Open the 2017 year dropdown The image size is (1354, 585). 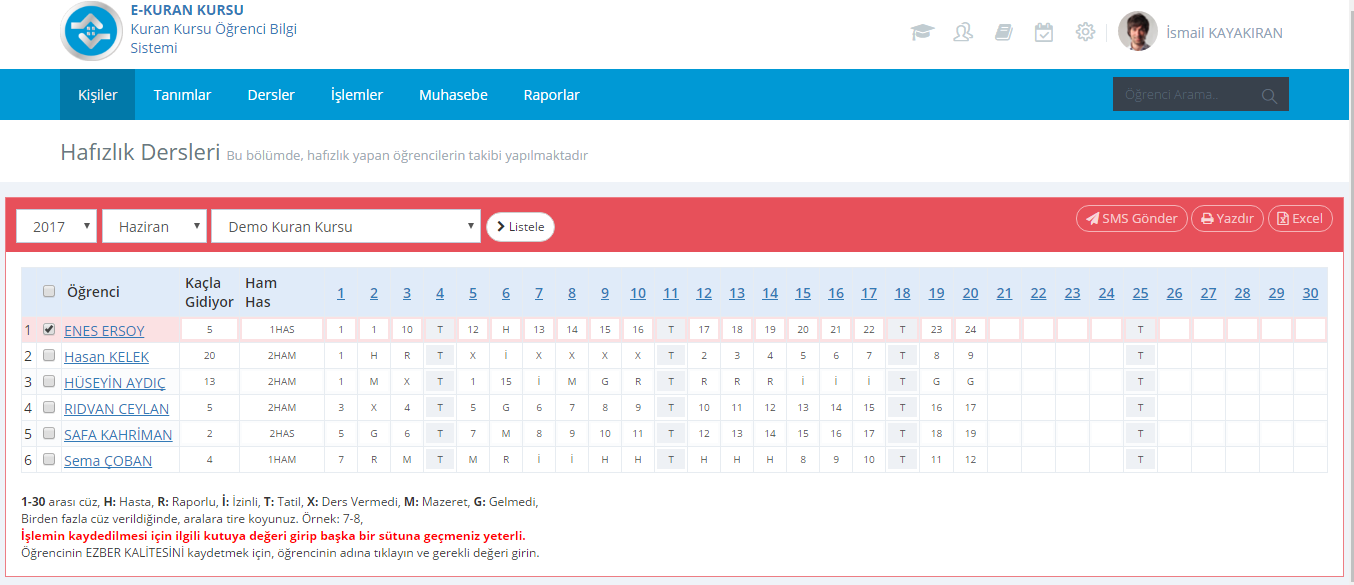[57, 227]
